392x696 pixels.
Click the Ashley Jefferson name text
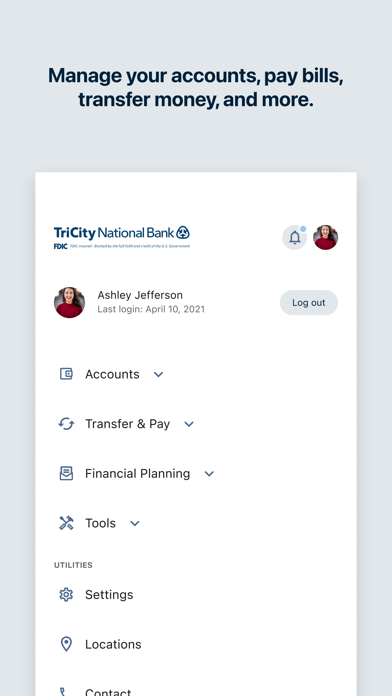pos(140,295)
